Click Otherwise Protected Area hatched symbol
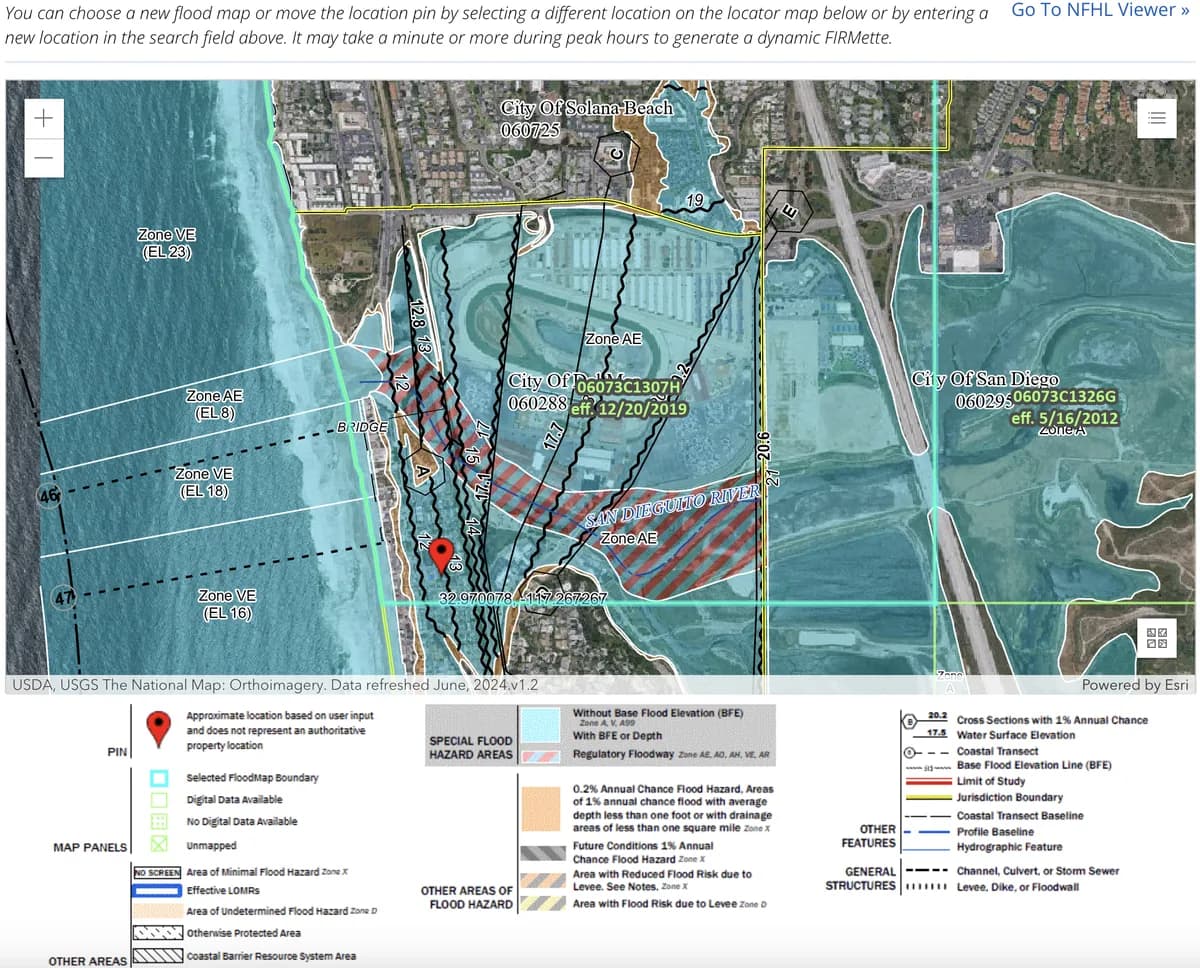1200x968 pixels. click(x=157, y=932)
